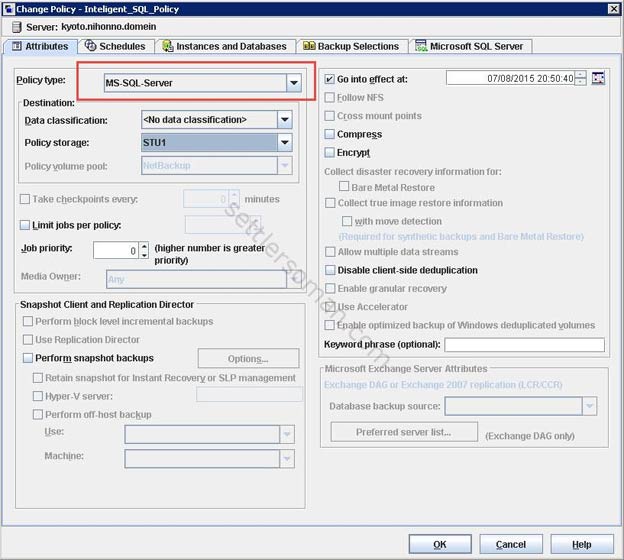Click the Microsoft SQL Server tab icon
The image size is (624, 560).
click(x=421, y=46)
